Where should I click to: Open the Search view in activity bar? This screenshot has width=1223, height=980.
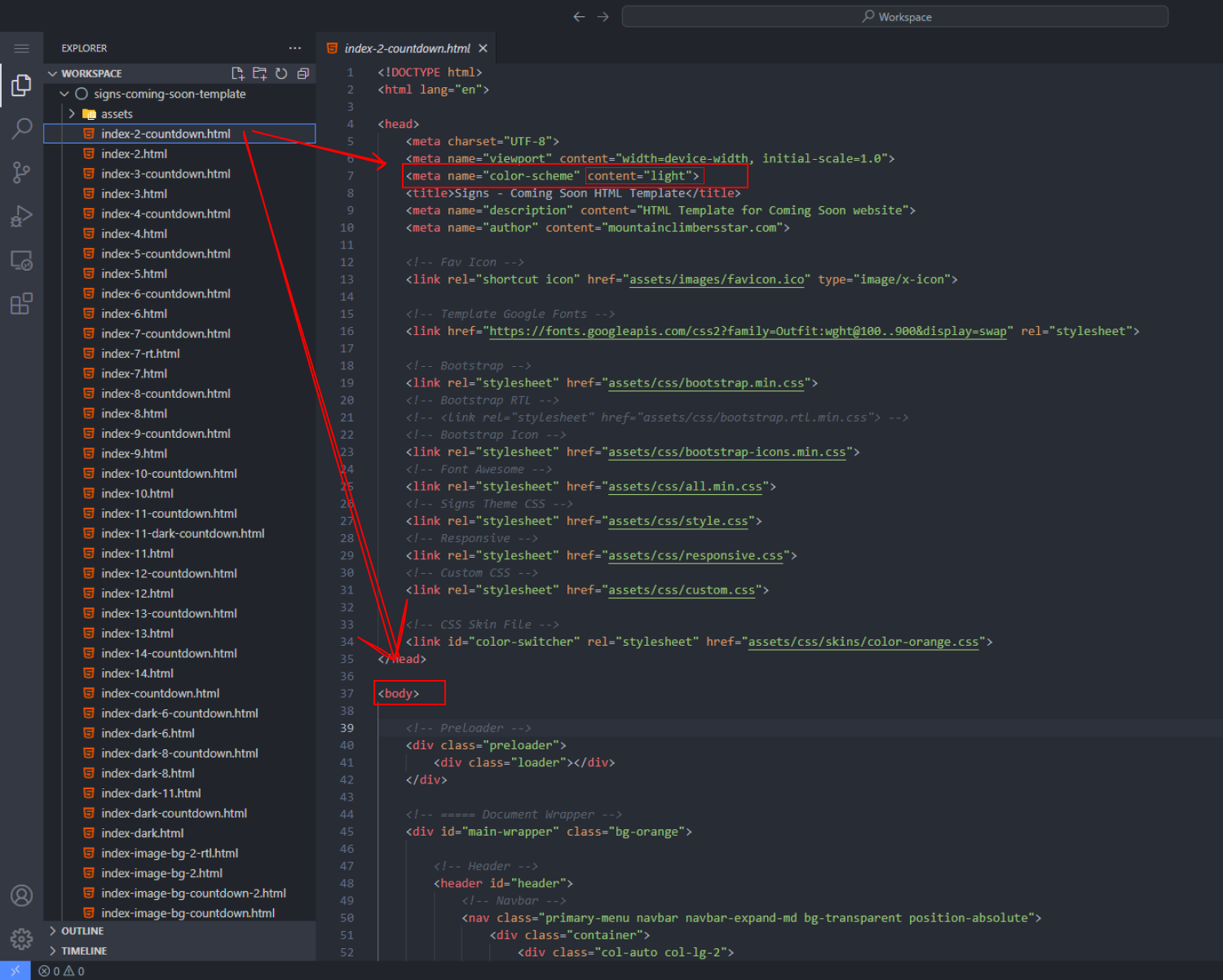point(22,128)
